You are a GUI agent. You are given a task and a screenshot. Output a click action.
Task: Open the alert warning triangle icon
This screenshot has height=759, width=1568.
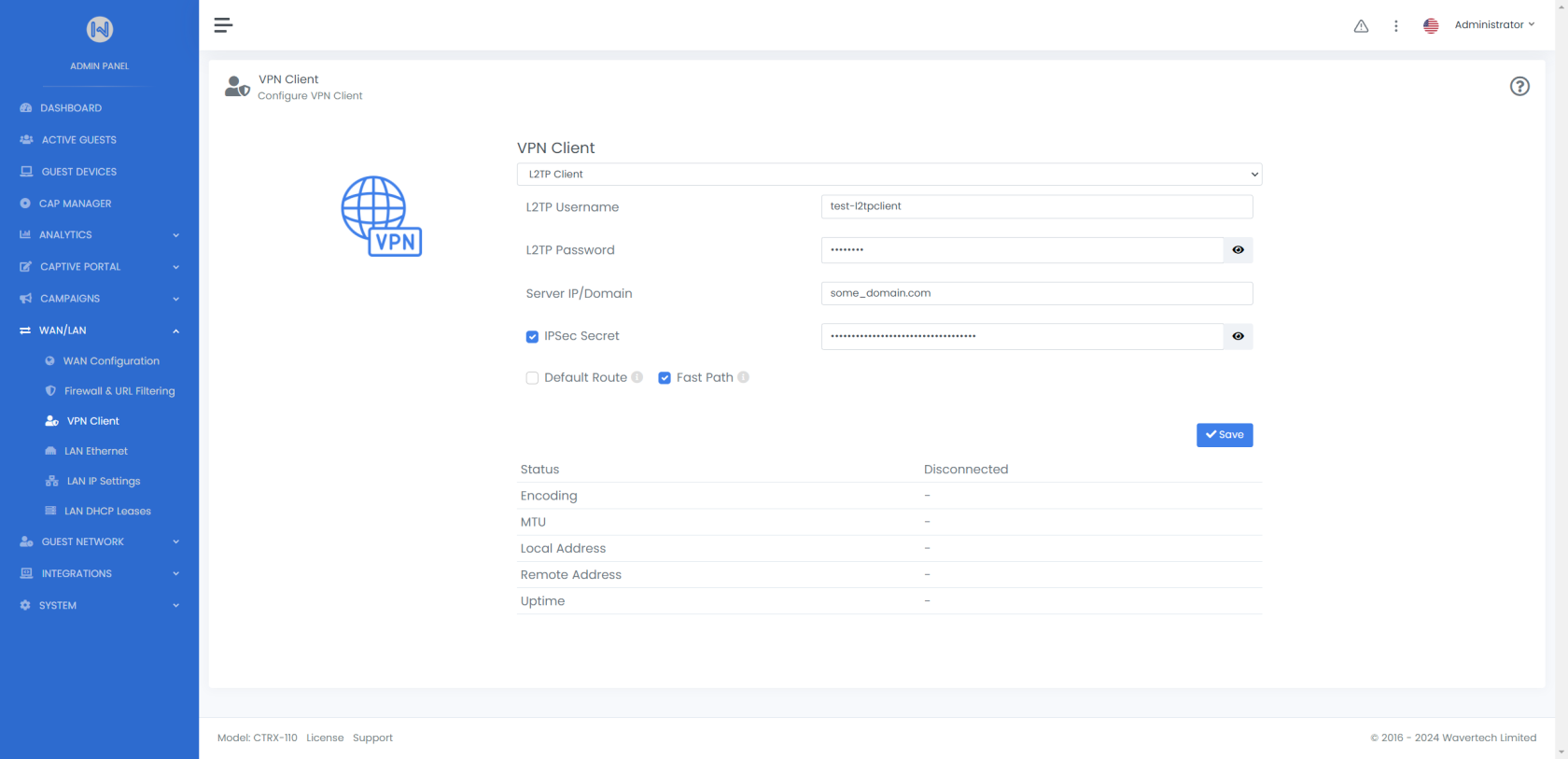tap(1361, 26)
